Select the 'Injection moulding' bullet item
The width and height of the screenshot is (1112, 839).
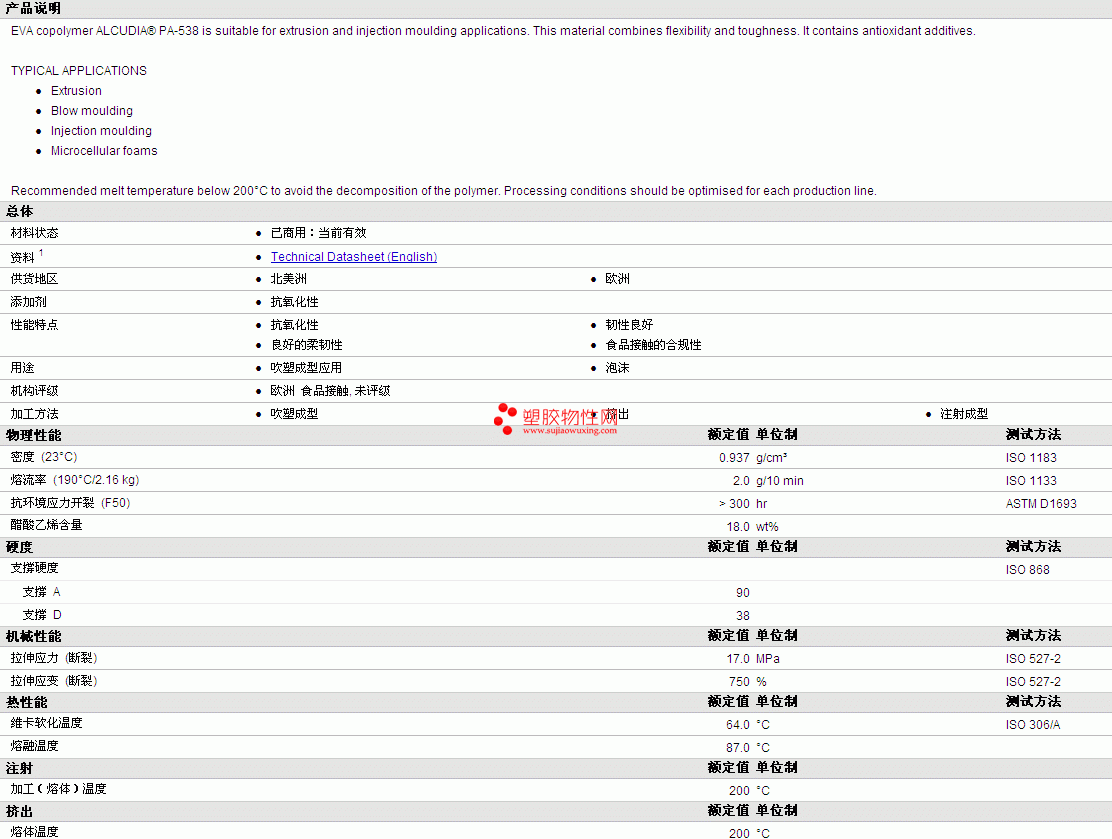click(x=101, y=130)
